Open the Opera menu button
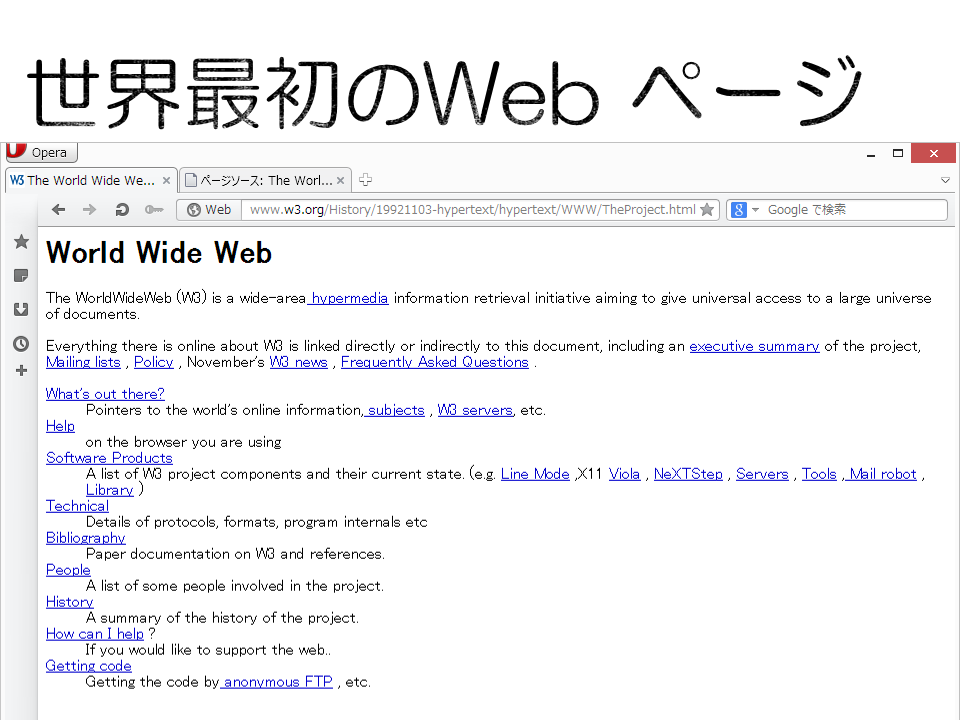The height and width of the screenshot is (720, 960). pyautogui.click(x=41, y=152)
